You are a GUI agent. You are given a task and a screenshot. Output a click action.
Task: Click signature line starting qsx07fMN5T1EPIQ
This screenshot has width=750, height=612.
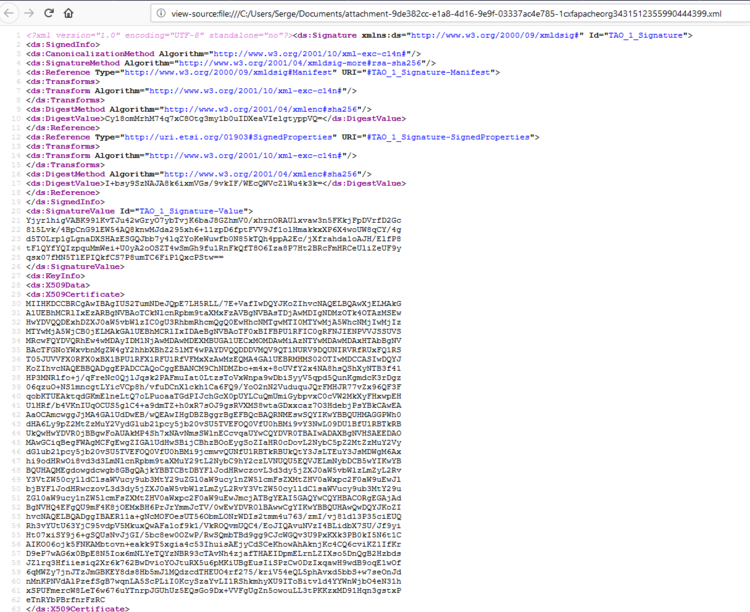click(125, 258)
